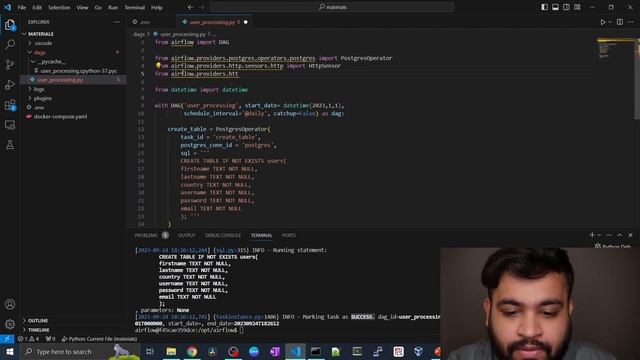The height and width of the screenshot is (360, 640).
Task: Open the Extensions view
Action: click(x=10, y=105)
